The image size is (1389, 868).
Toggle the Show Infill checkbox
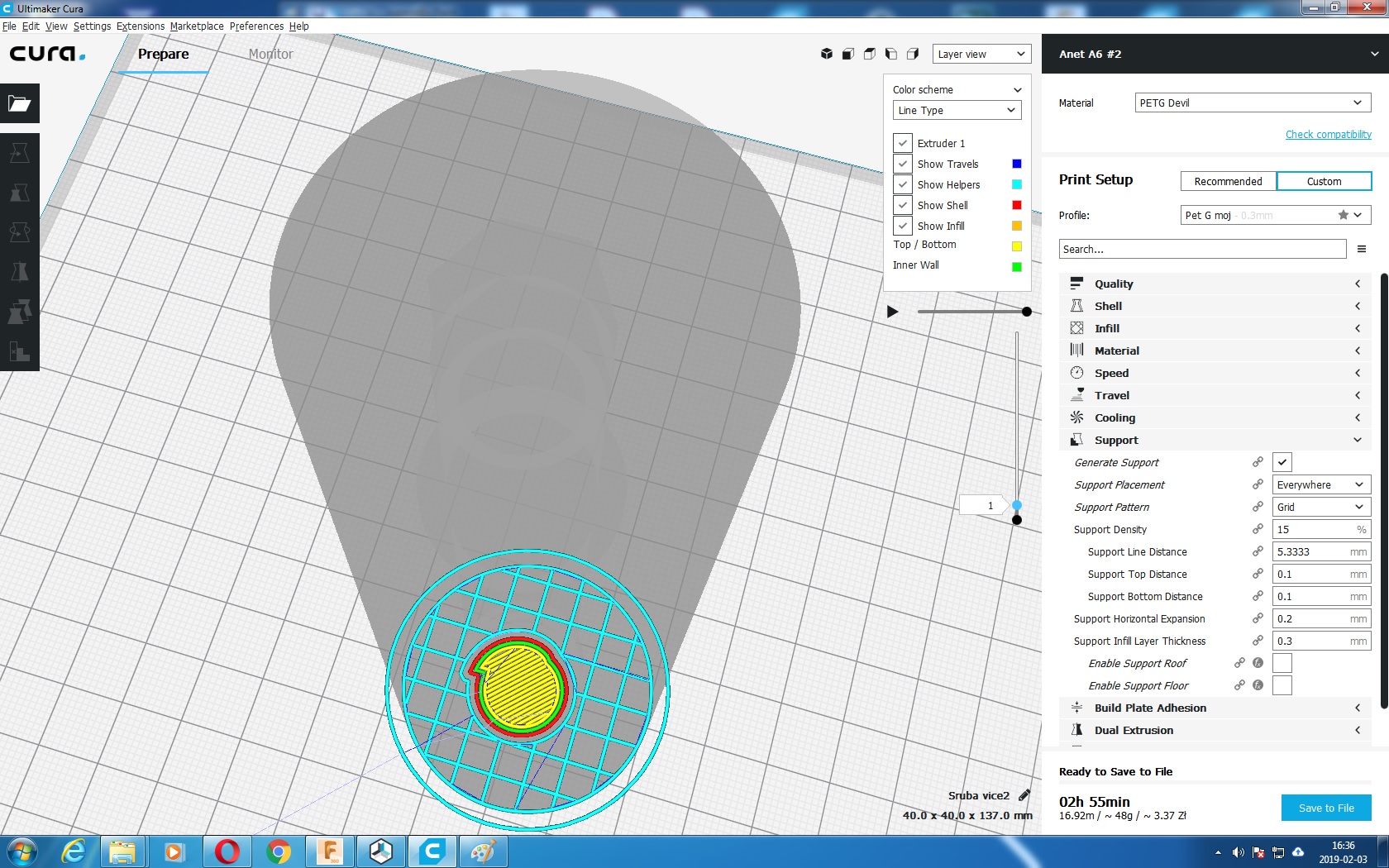click(903, 226)
